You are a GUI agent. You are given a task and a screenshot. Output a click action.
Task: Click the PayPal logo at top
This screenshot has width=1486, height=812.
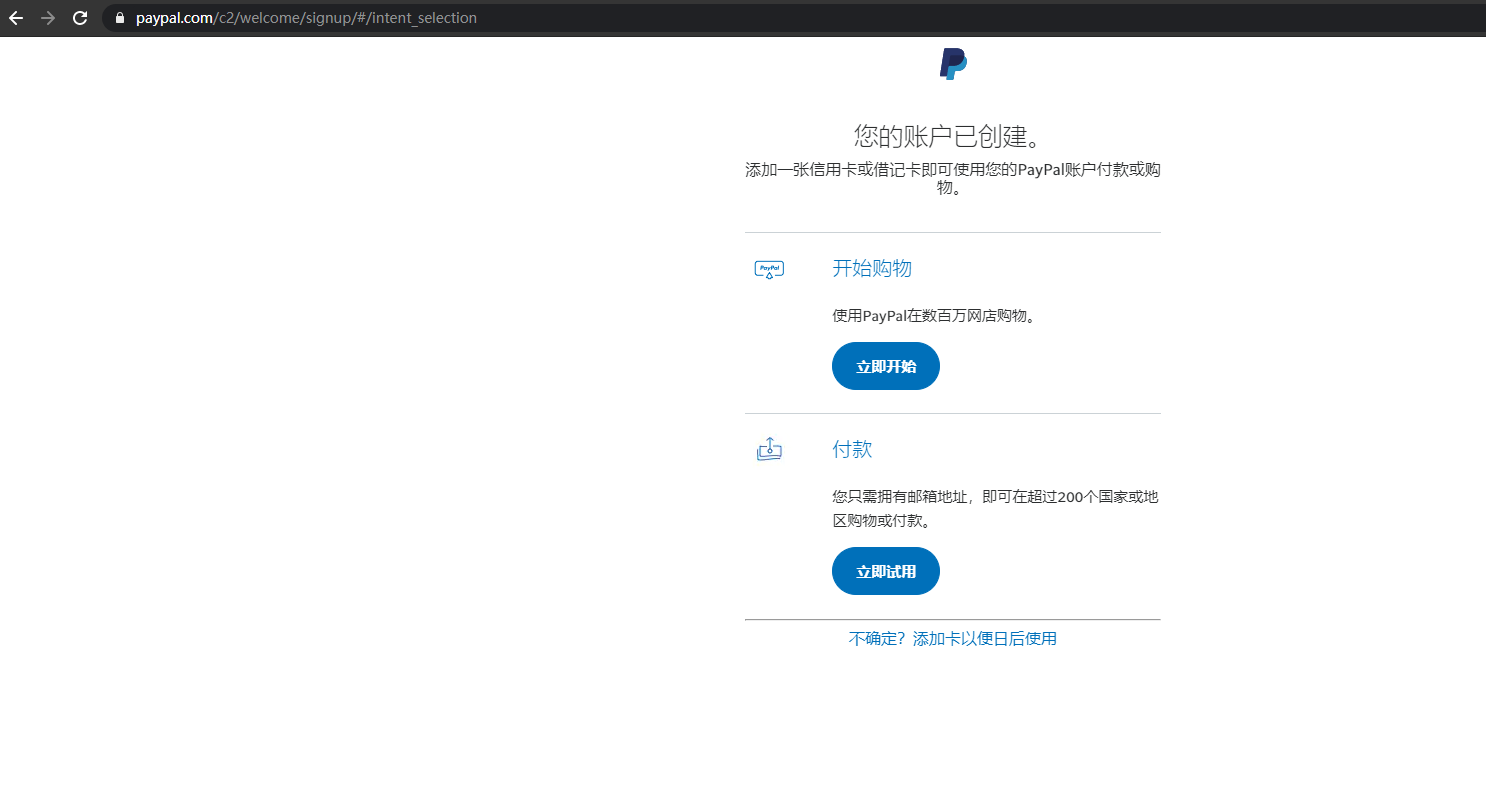[x=953, y=64]
